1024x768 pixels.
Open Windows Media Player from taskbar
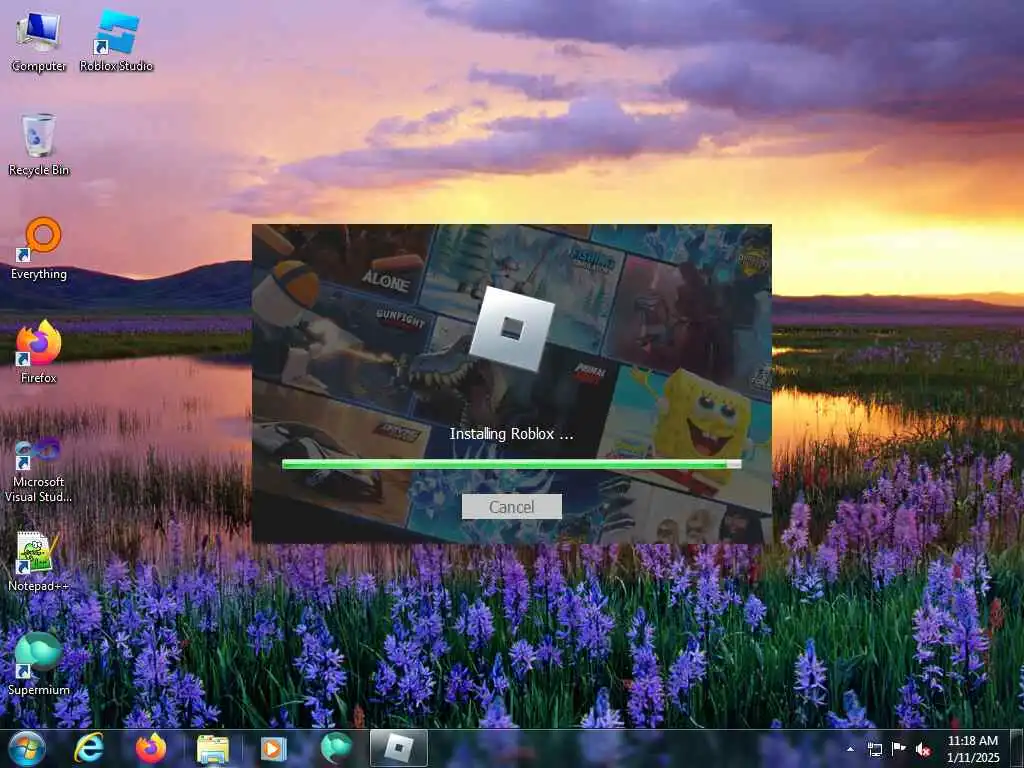point(274,749)
